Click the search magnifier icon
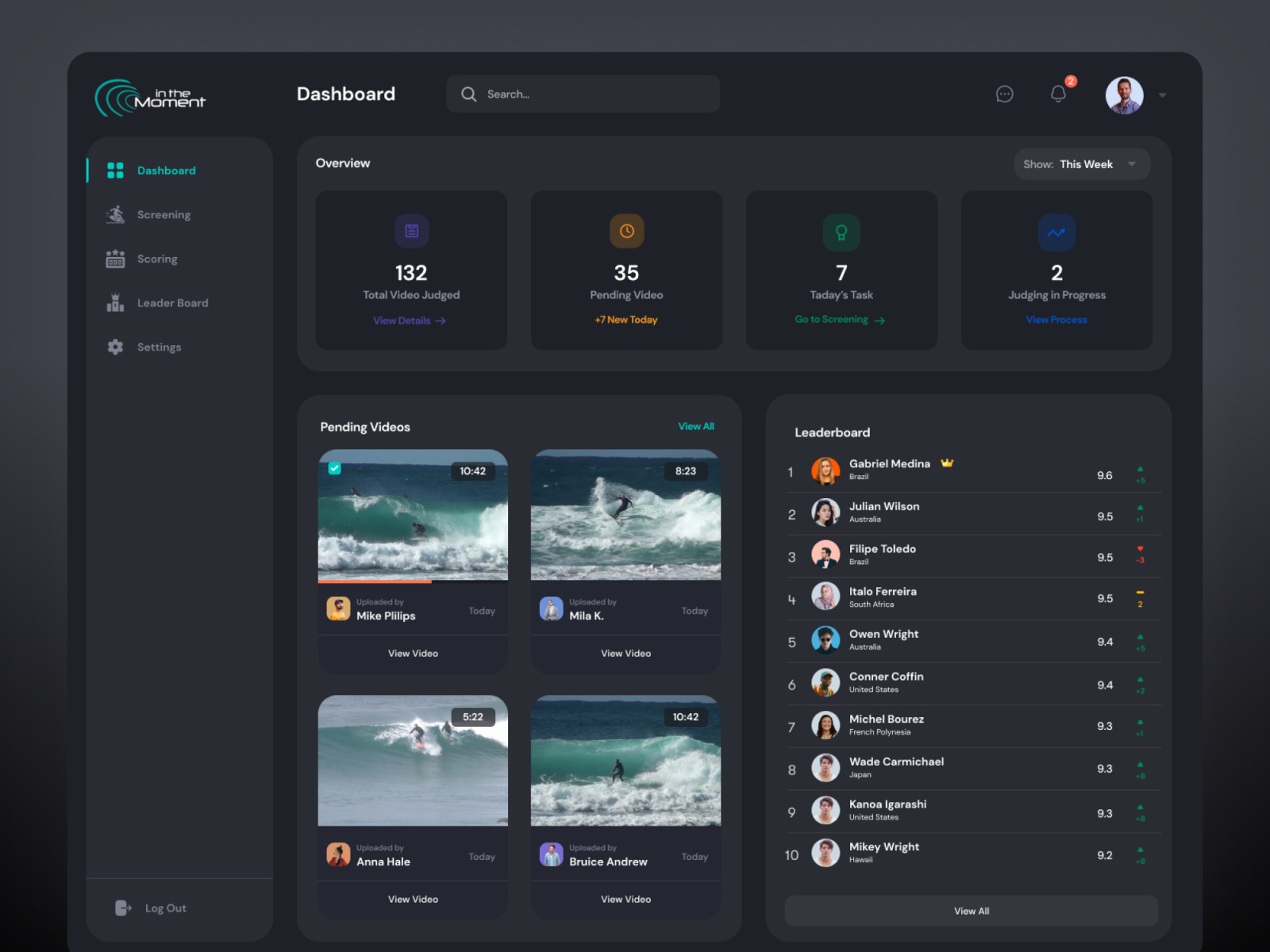 (x=469, y=94)
